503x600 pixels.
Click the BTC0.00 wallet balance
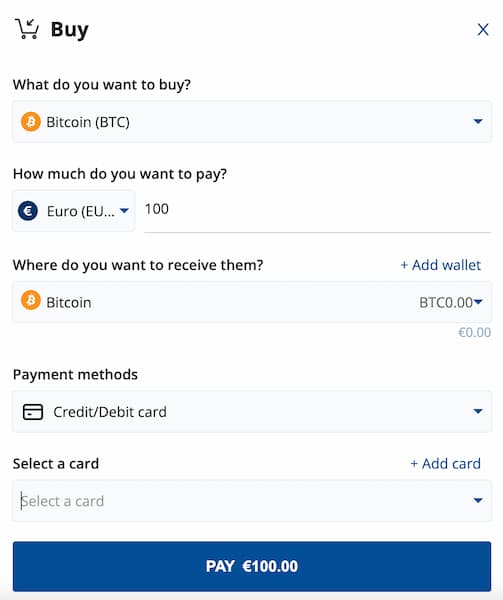[x=446, y=303]
